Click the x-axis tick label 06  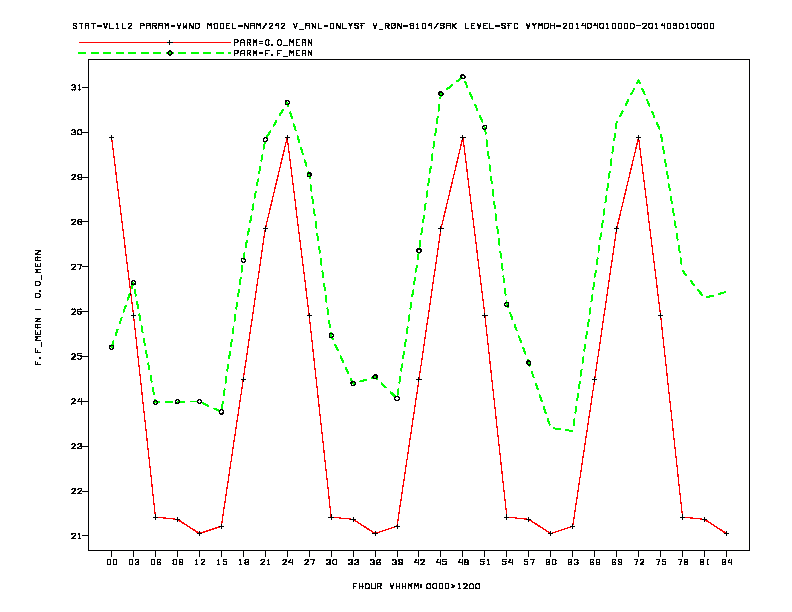coord(156,562)
